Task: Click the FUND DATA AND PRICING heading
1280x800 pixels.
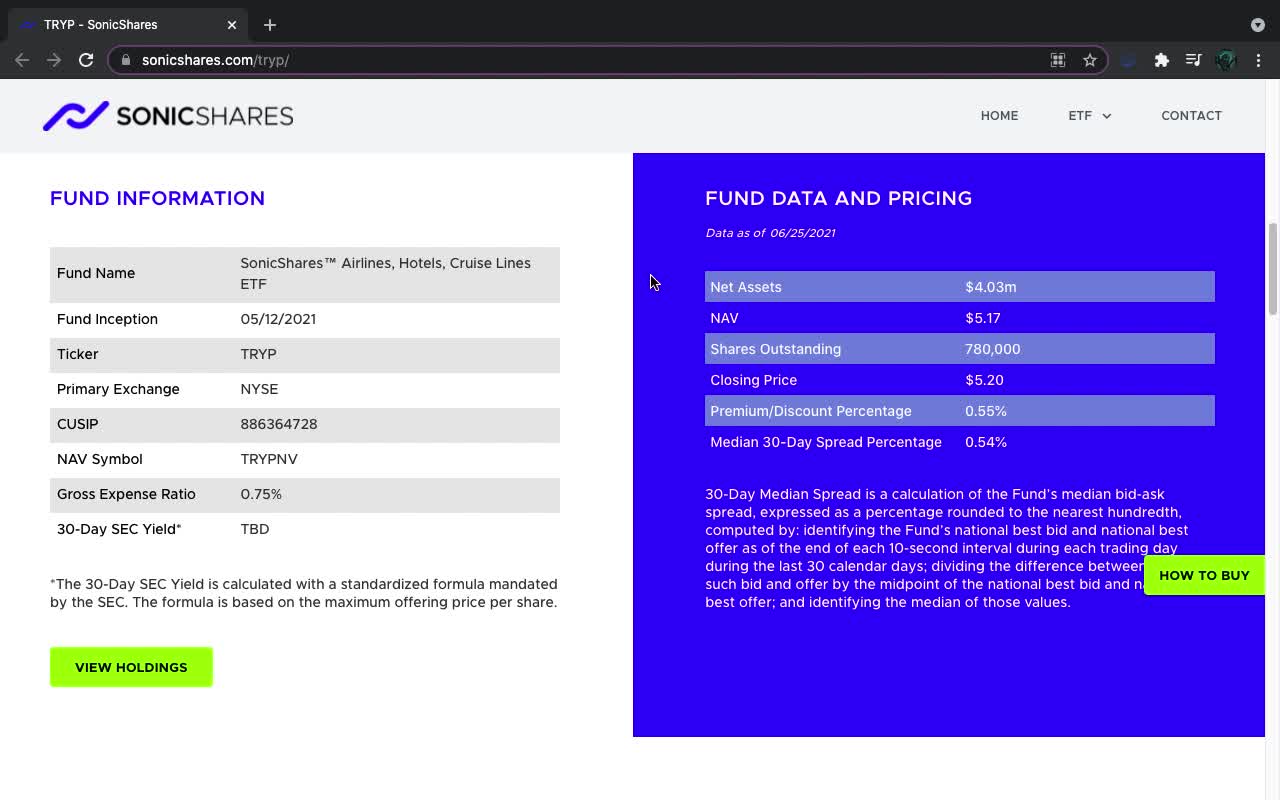Action: pos(838,198)
